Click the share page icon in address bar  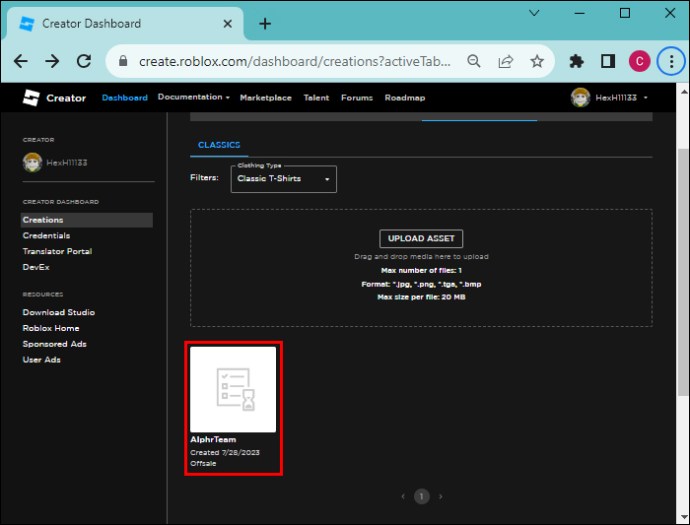(506, 61)
